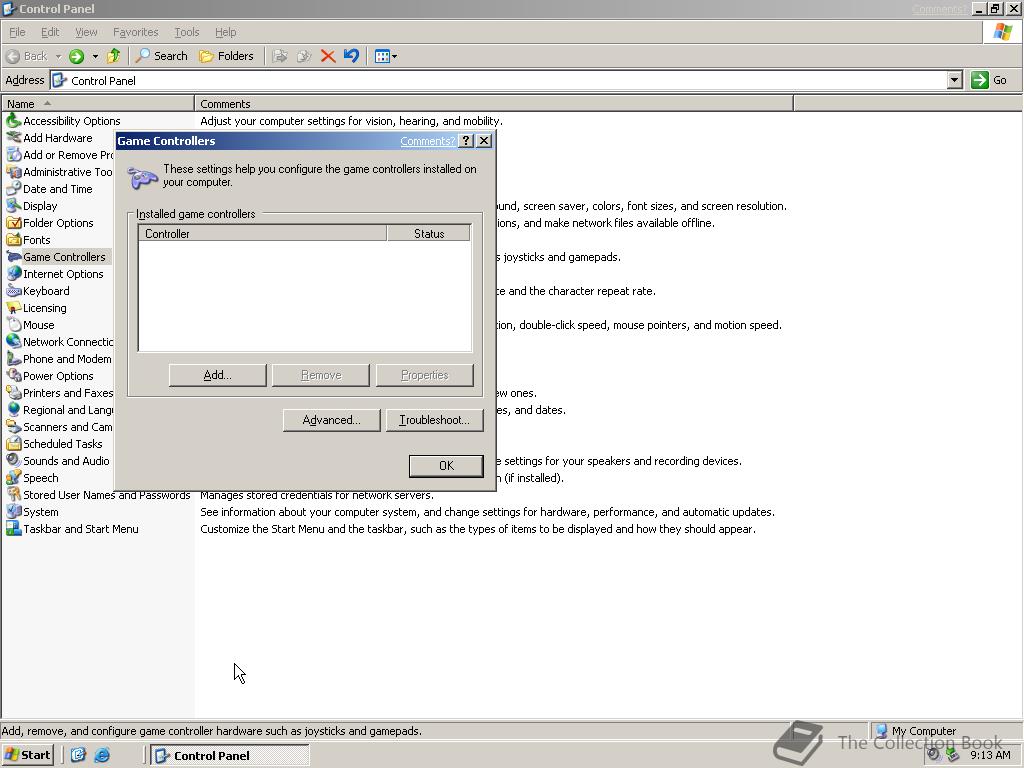The height and width of the screenshot is (768, 1024).
Task: Select the Fonts folder icon
Action: pyautogui.click(x=13, y=240)
